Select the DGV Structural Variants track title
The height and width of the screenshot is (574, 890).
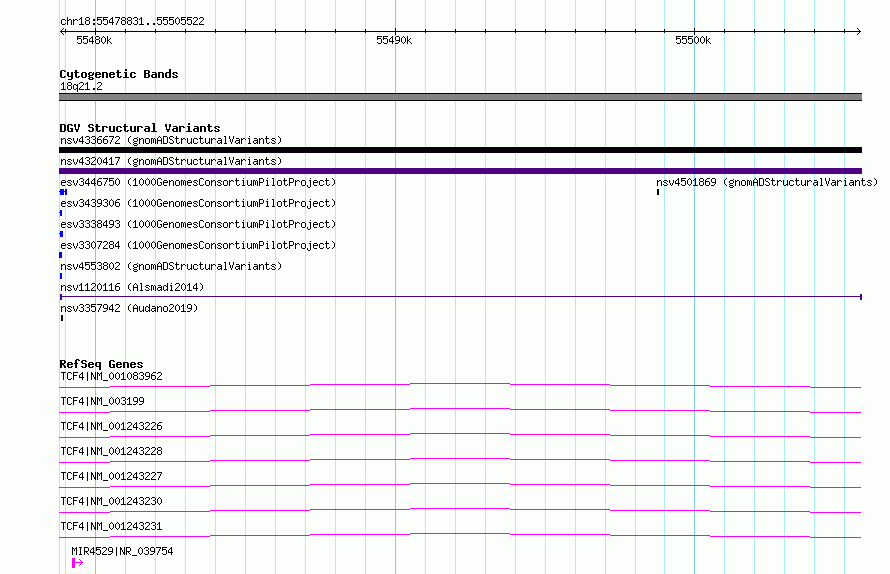point(140,128)
